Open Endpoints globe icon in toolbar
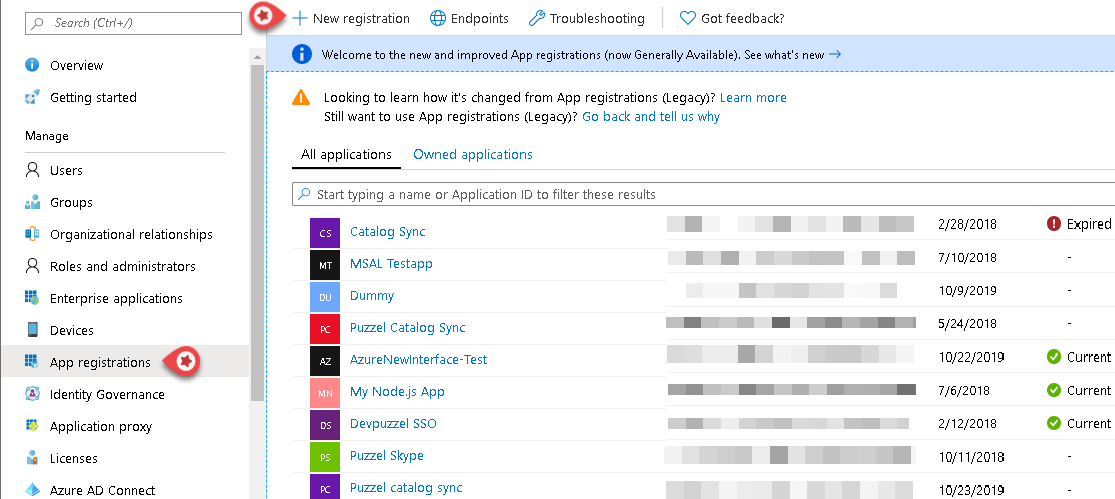Screen dimensions: 1115x499 click(x=437, y=18)
